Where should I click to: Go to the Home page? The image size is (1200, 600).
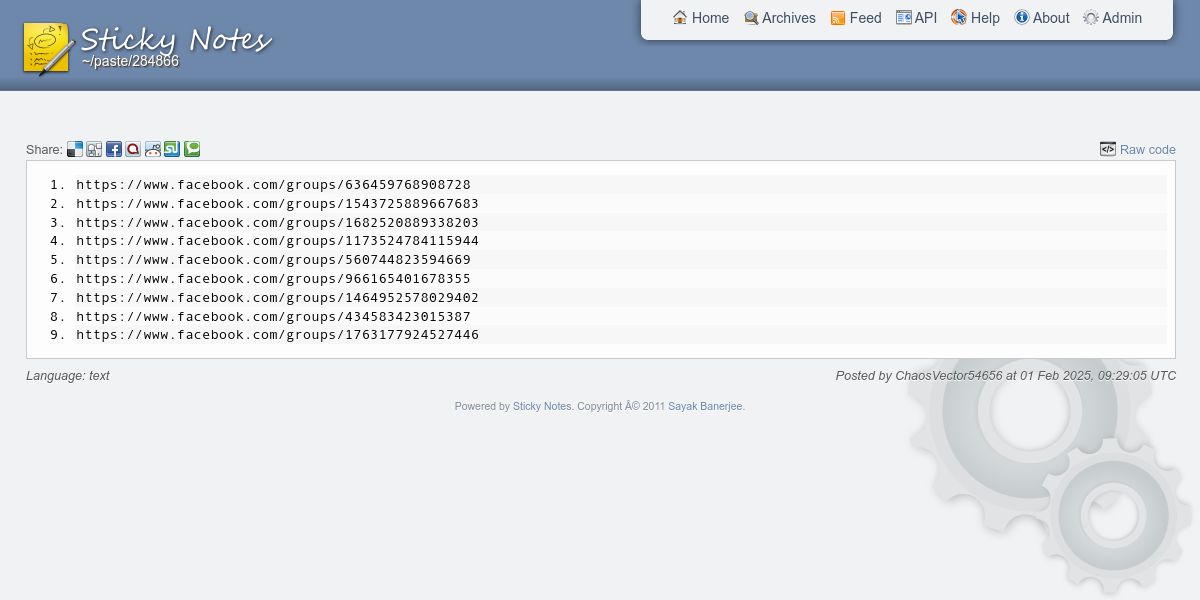point(701,18)
